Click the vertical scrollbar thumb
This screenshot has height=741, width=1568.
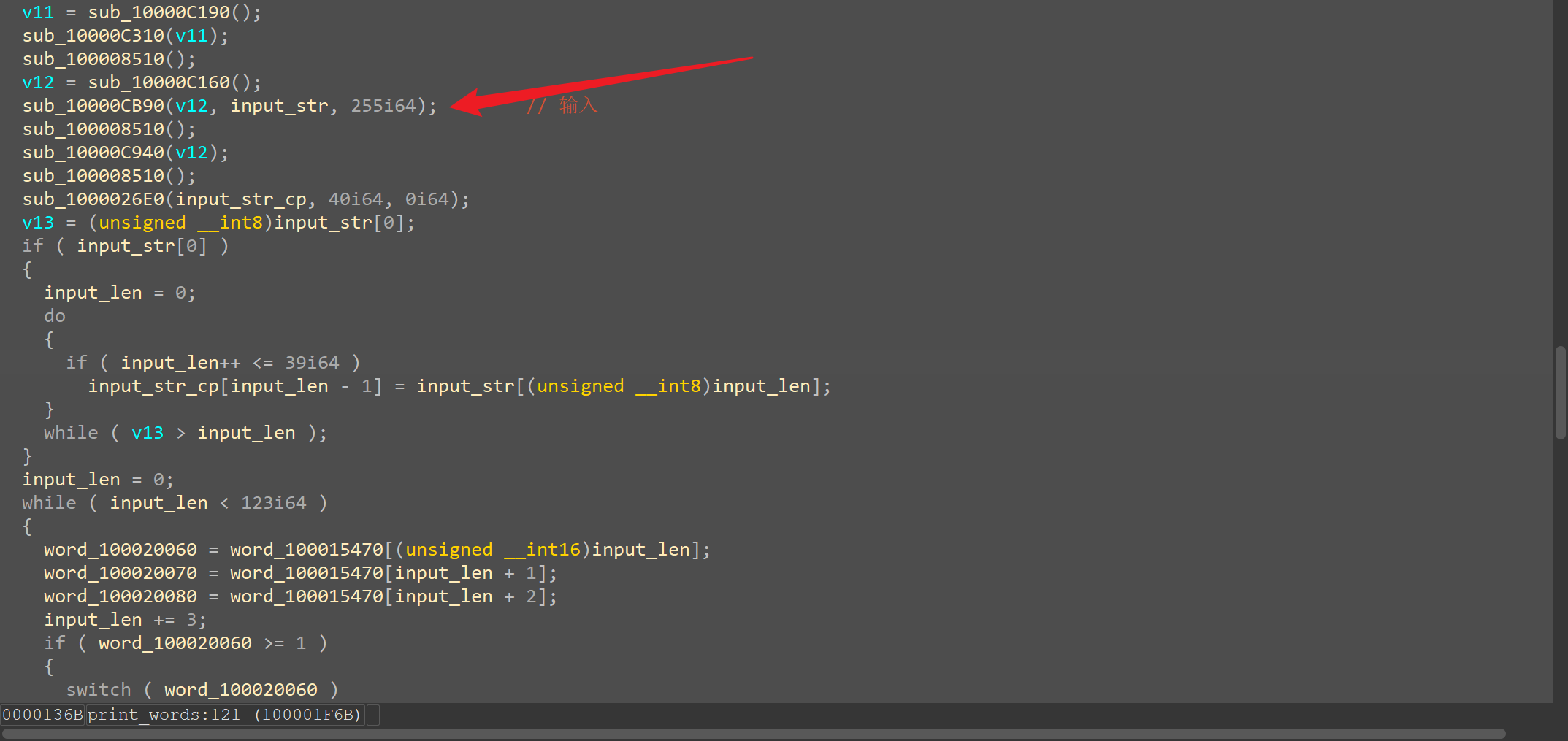click(x=1560, y=393)
